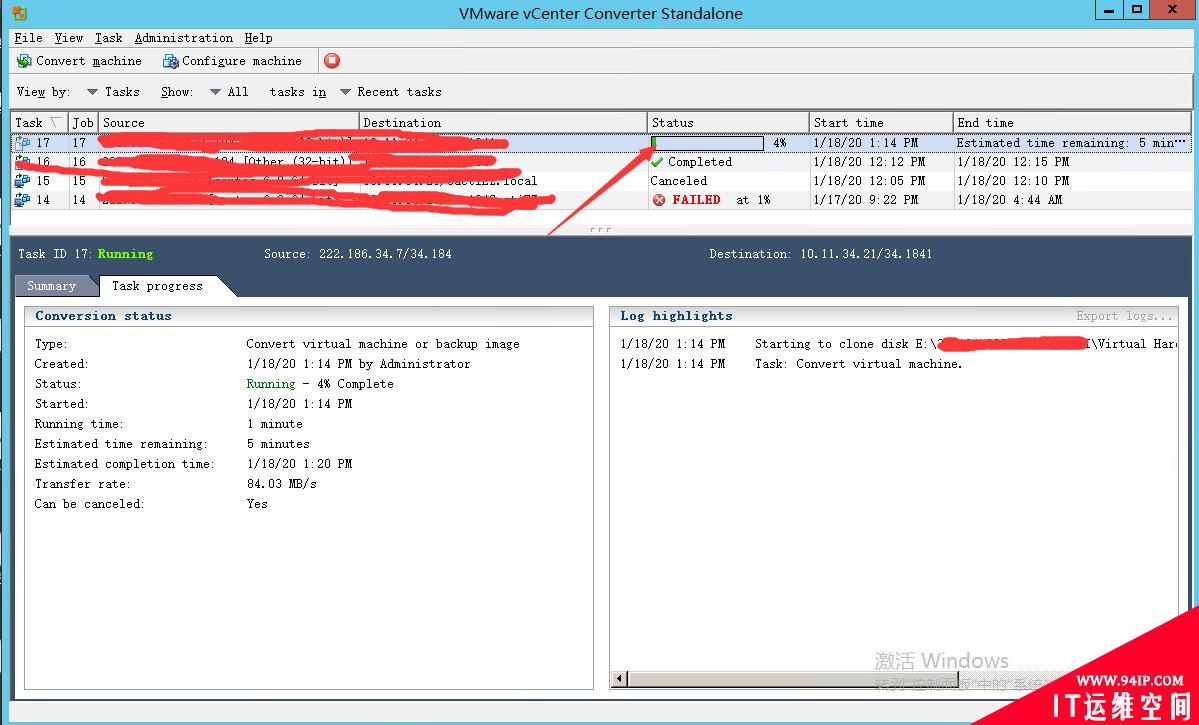Open the Administration menu

pyautogui.click(x=184, y=38)
